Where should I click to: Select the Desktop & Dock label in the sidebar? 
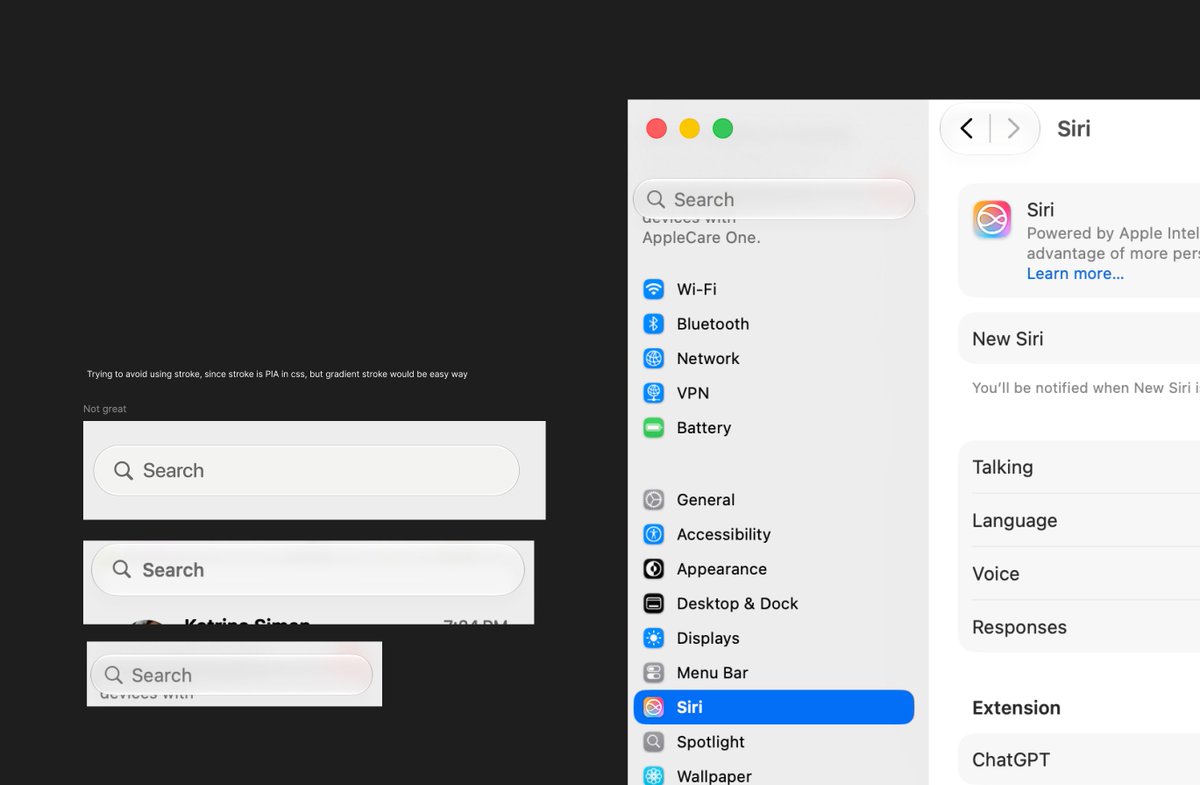coord(738,604)
